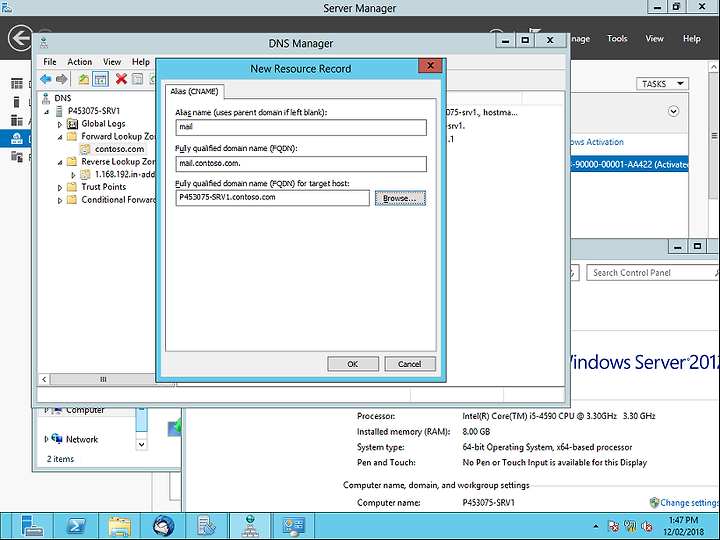The width and height of the screenshot is (720, 540).
Task: Open Control Panel taskbar icon
Action: pyautogui.click(x=294, y=526)
